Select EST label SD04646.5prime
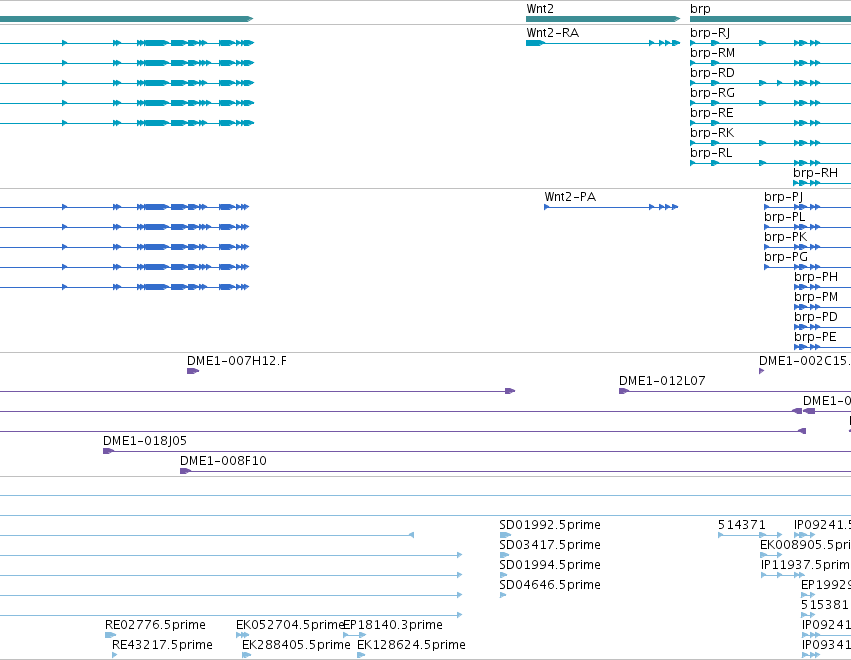851x660 pixels. [x=550, y=585]
